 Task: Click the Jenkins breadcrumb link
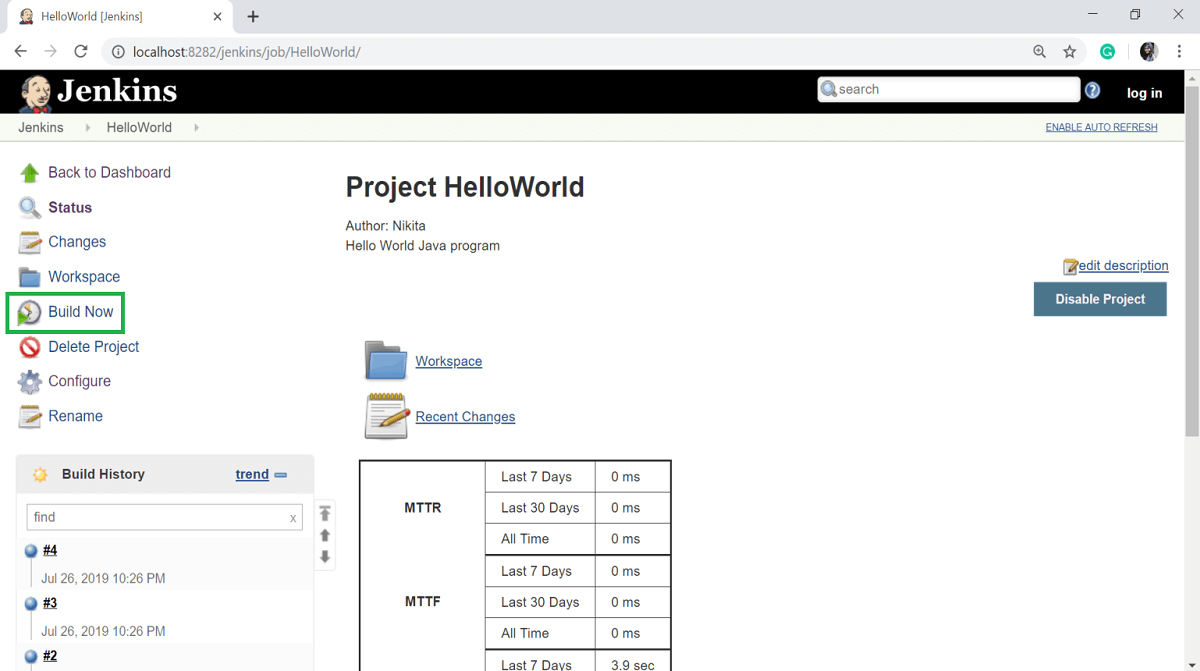tap(41, 128)
